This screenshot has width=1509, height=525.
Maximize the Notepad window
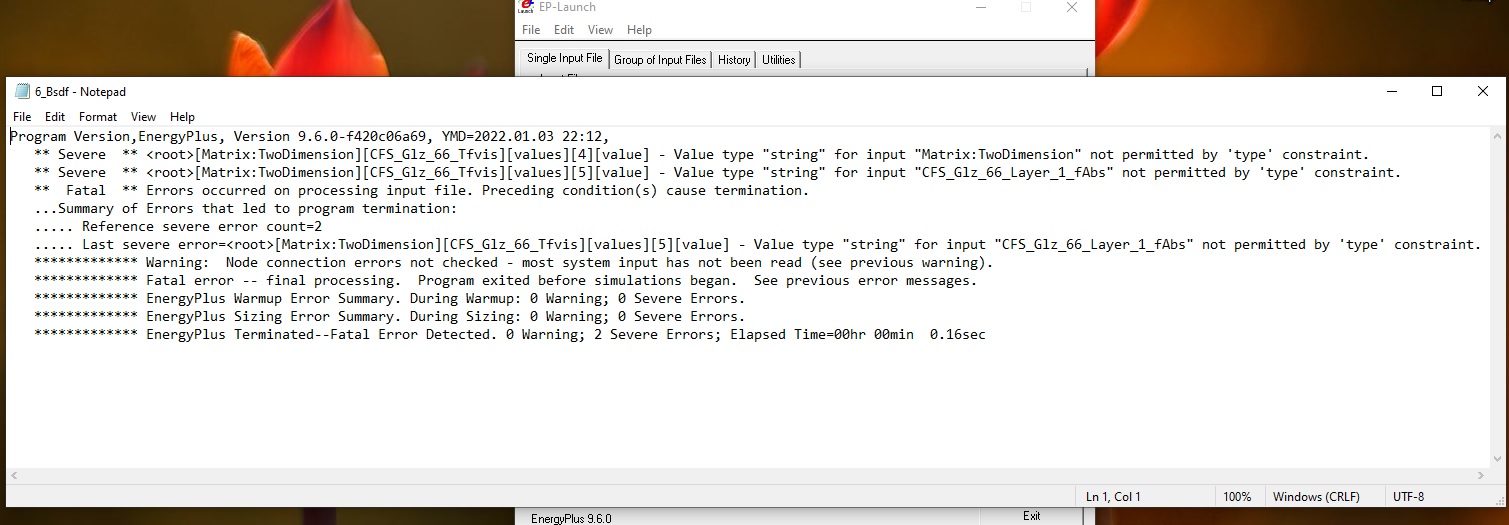point(1436,92)
